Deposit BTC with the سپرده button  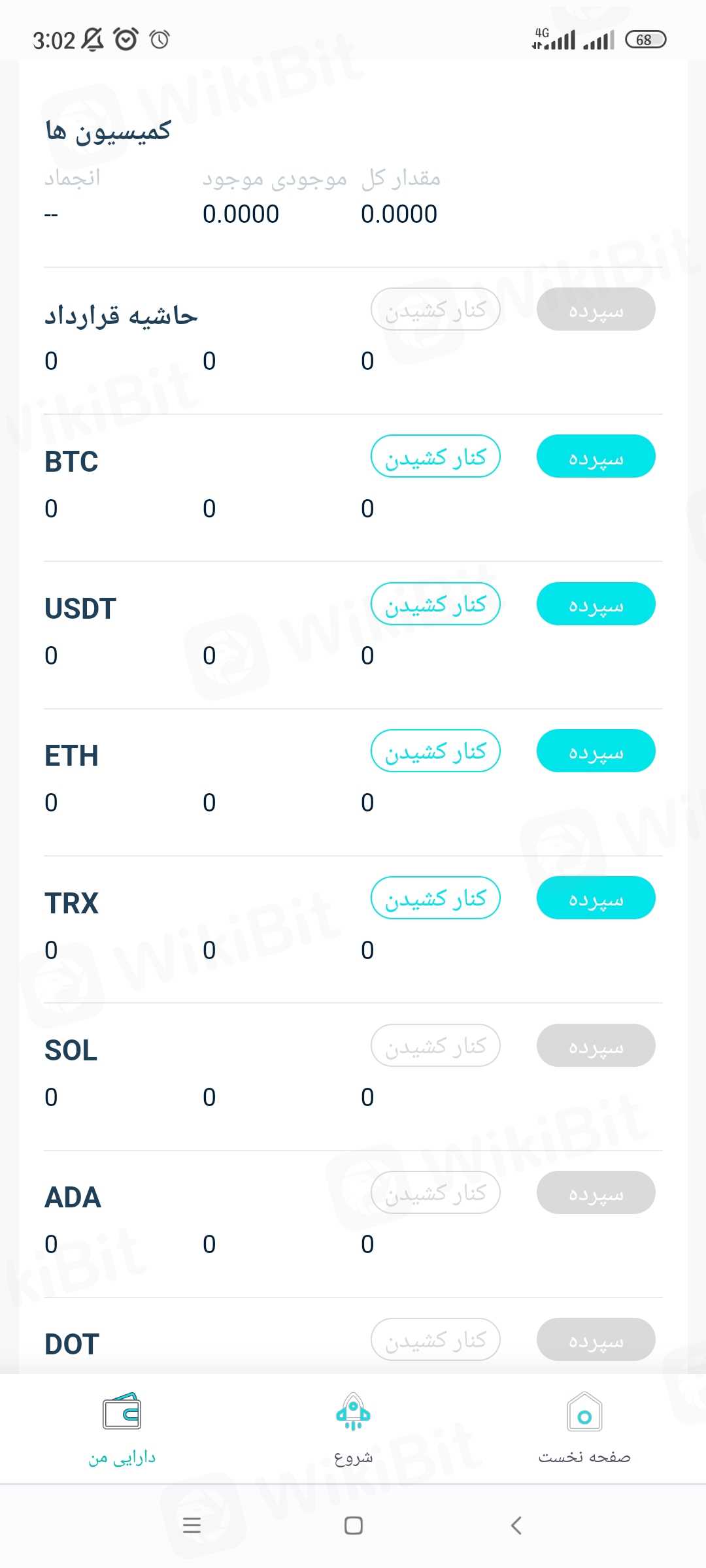coord(596,456)
